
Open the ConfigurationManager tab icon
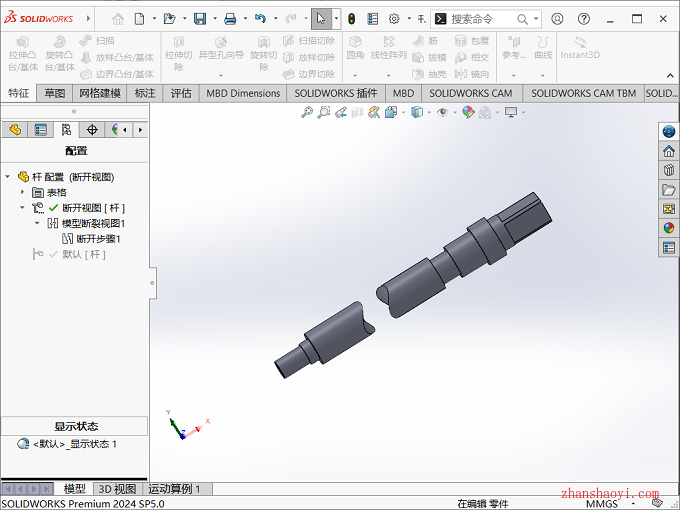66,130
